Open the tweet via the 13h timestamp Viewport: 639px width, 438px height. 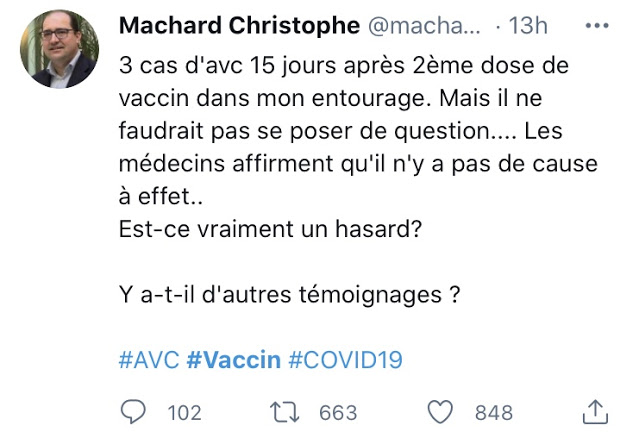524,26
